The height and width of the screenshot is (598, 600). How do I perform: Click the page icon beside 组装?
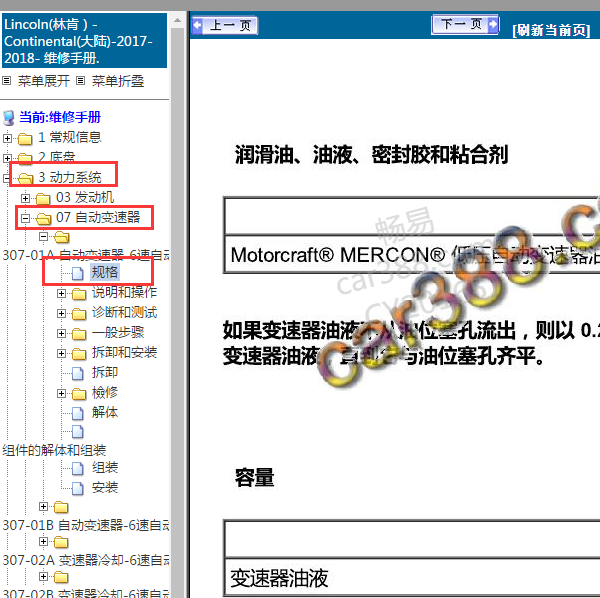pos(78,468)
